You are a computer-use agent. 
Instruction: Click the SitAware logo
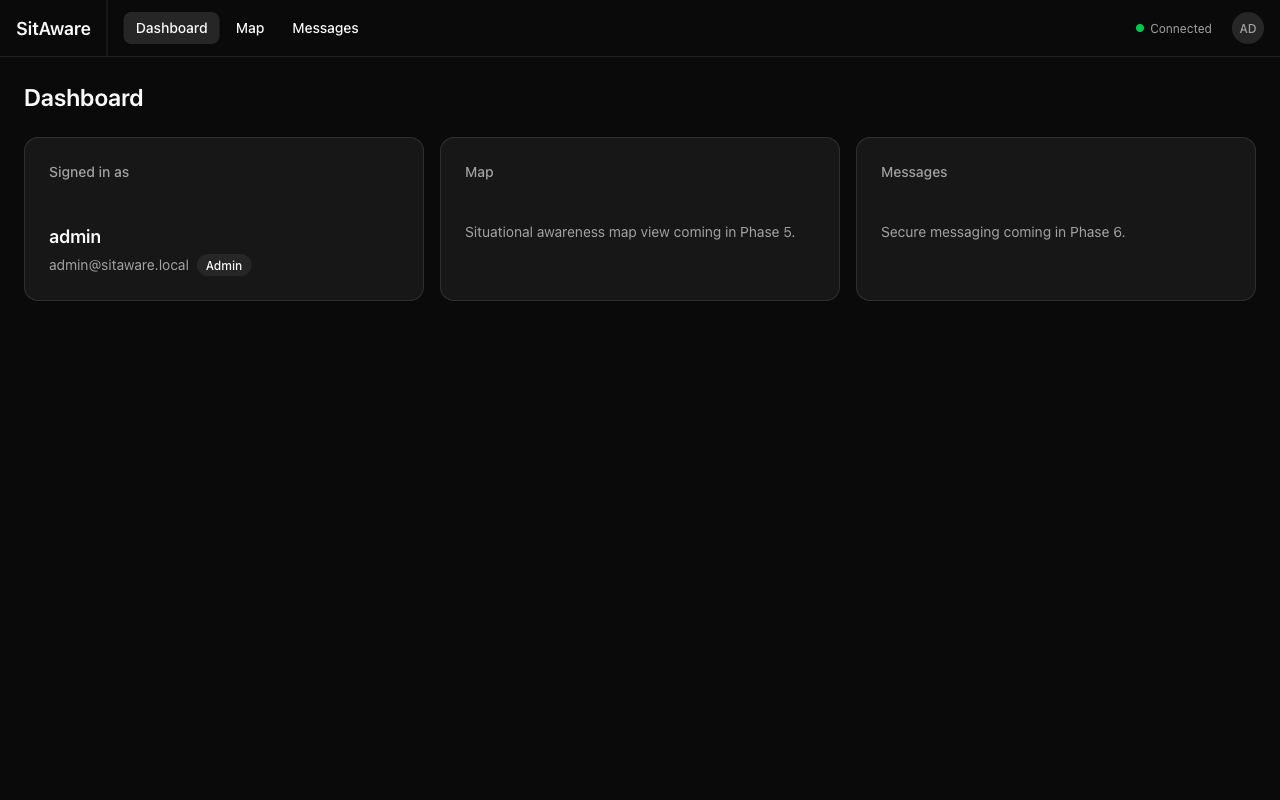[x=53, y=28]
